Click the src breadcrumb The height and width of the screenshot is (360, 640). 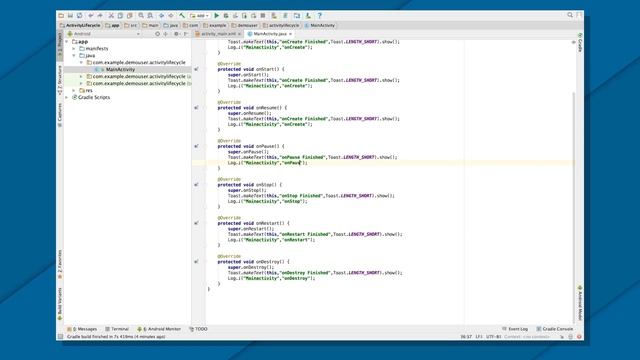pos(131,25)
